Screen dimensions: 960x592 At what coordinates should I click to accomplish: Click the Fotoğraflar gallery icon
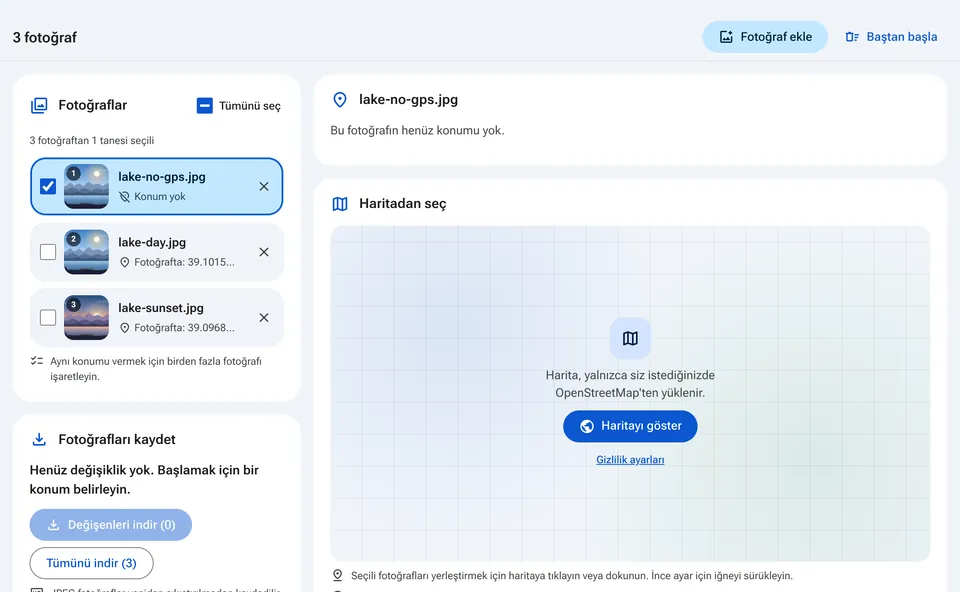[39, 105]
